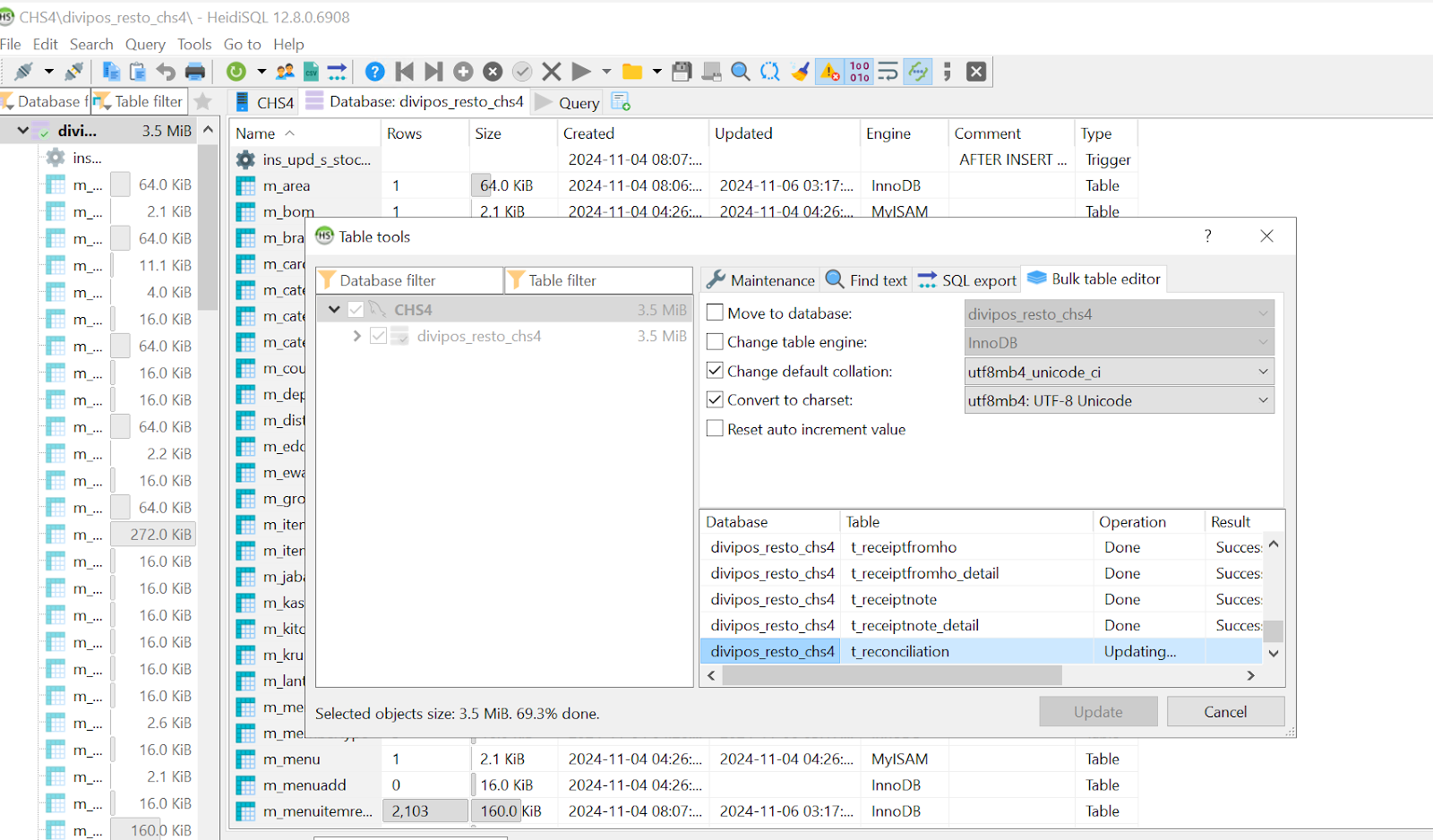Click the magnifier find text icon
This screenshot has width=1433, height=840.
[741, 72]
